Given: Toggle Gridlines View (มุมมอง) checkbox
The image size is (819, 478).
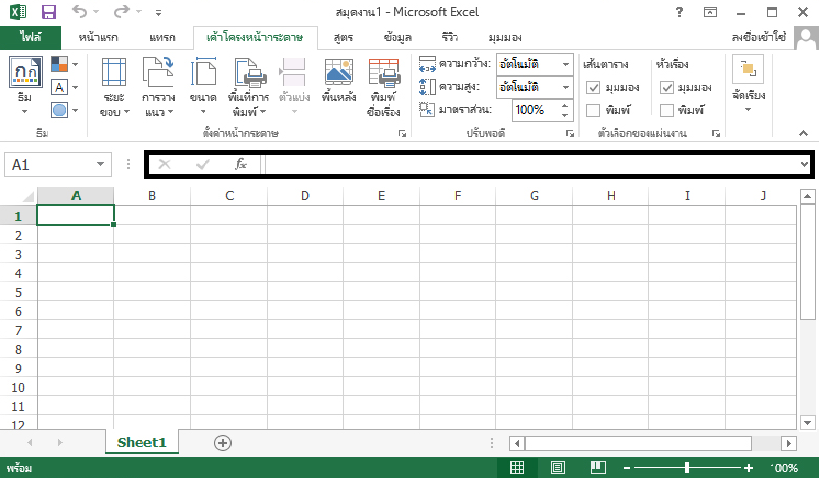Looking at the screenshot, I should tap(593, 87).
